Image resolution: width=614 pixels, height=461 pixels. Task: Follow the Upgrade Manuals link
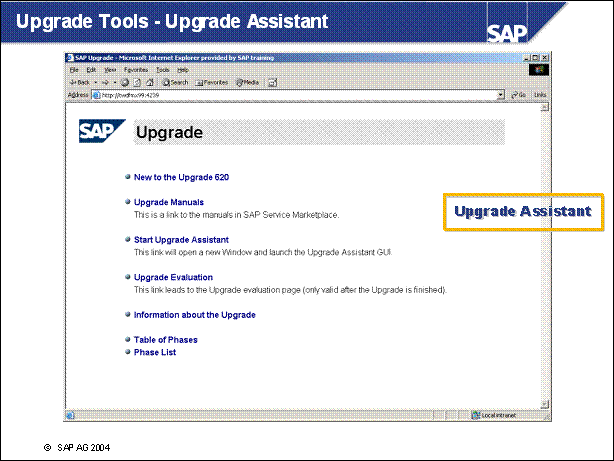tap(168, 202)
